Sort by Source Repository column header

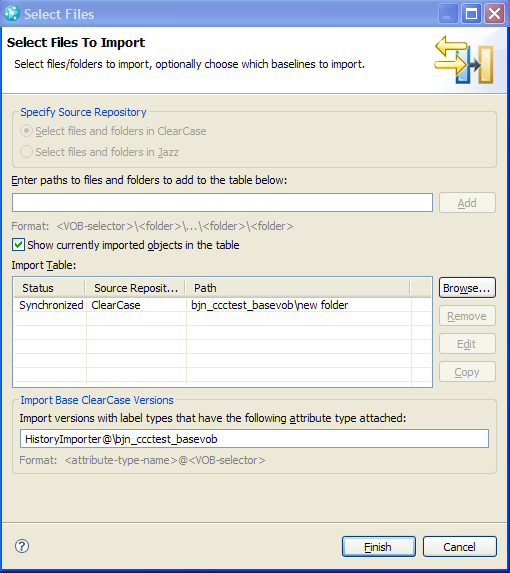click(136, 288)
